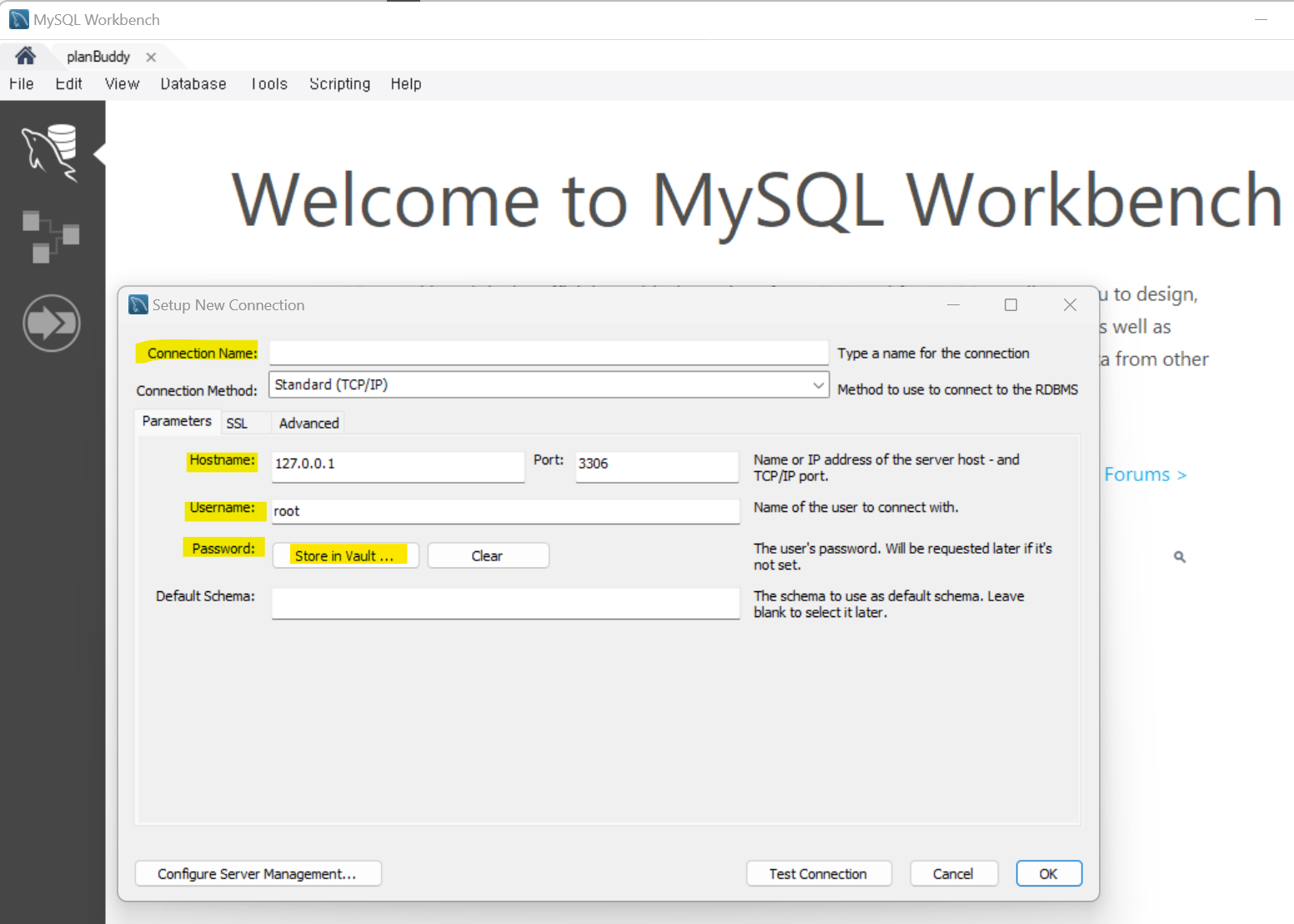1294x924 pixels.
Task: Open Configure Server Management
Action: (x=258, y=873)
